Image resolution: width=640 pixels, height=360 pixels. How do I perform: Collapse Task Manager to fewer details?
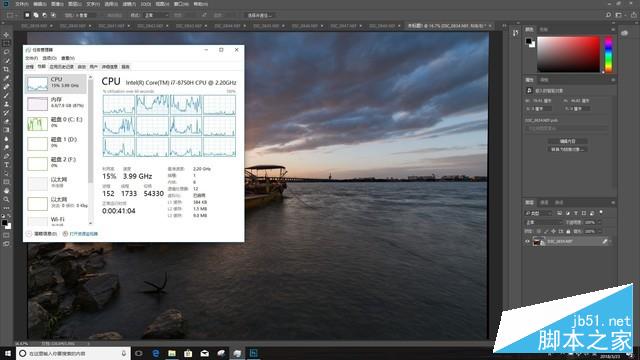pos(42,234)
